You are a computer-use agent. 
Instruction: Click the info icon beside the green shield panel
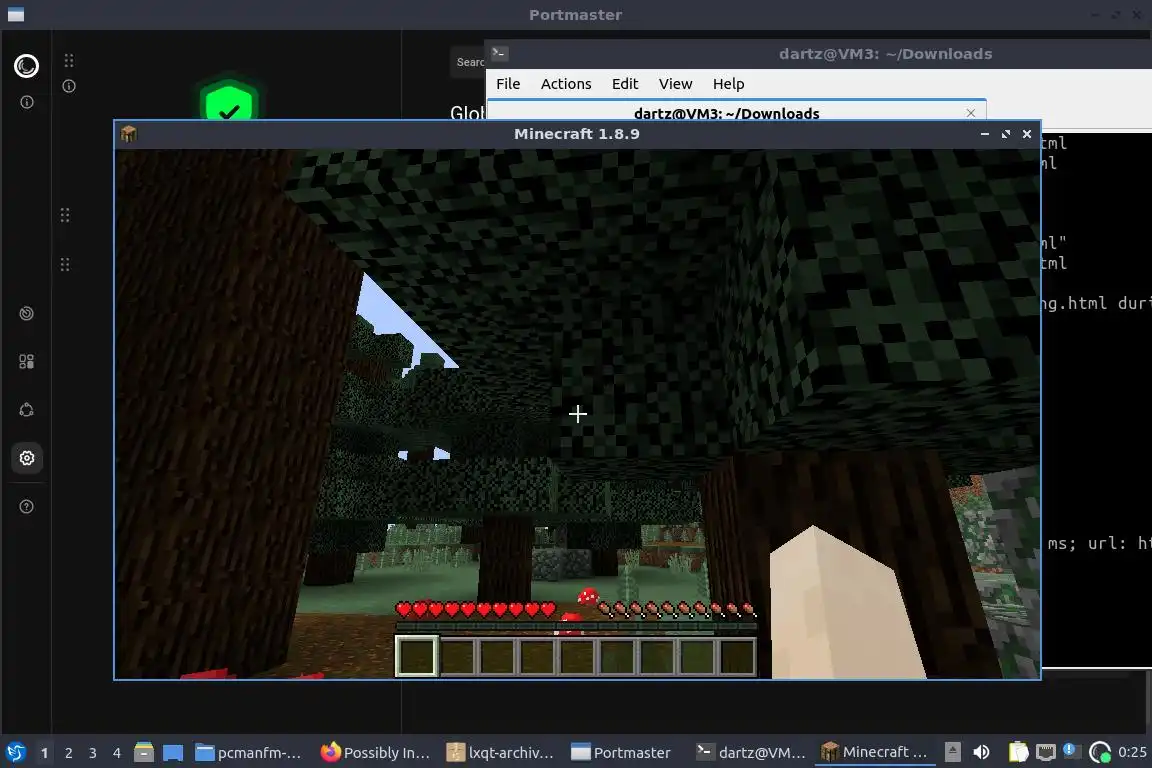click(69, 86)
